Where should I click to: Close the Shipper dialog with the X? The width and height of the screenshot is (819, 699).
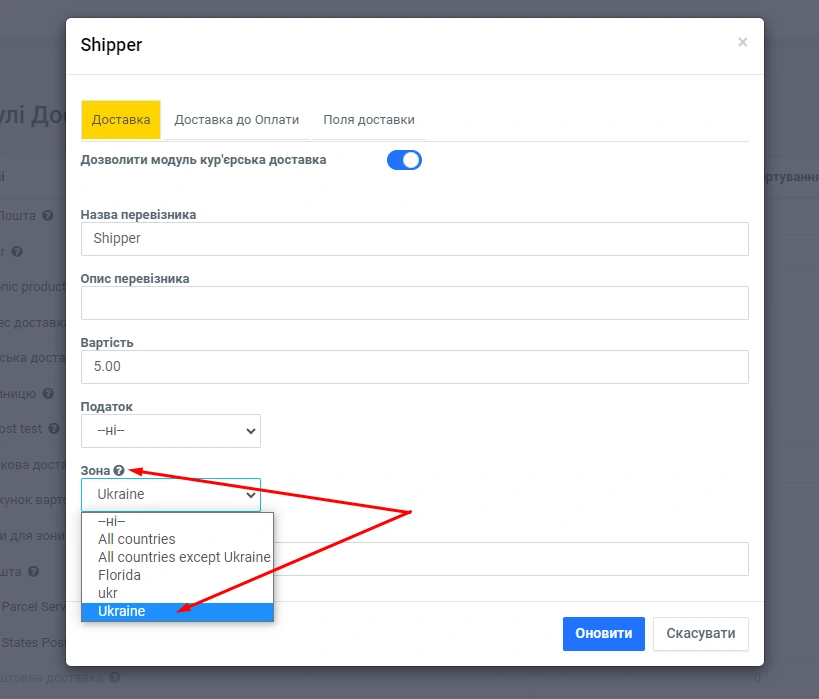[742, 42]
